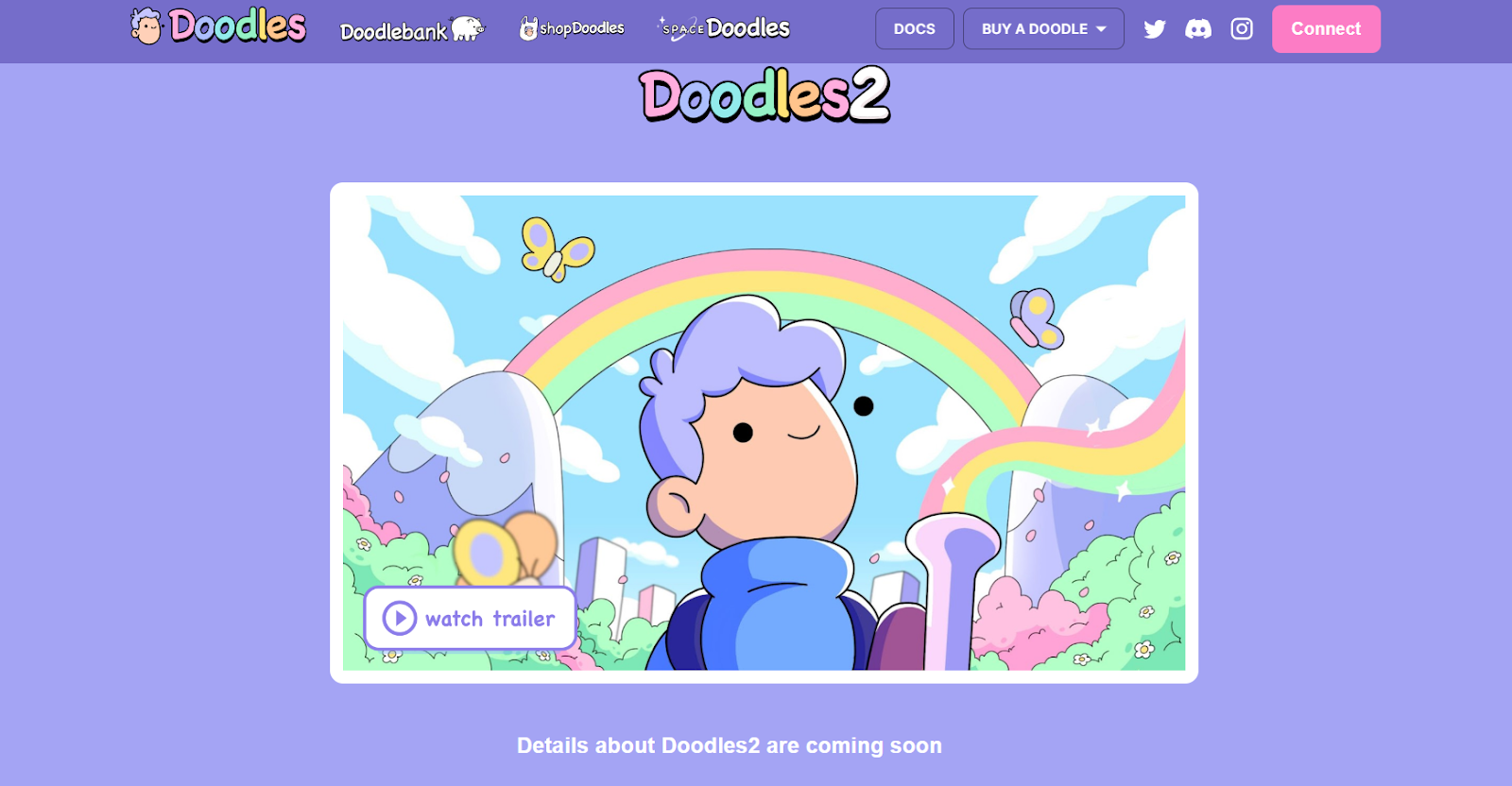Click the circular play icon on trailer
Viewport: 1512px width, 786px height.
400,619
